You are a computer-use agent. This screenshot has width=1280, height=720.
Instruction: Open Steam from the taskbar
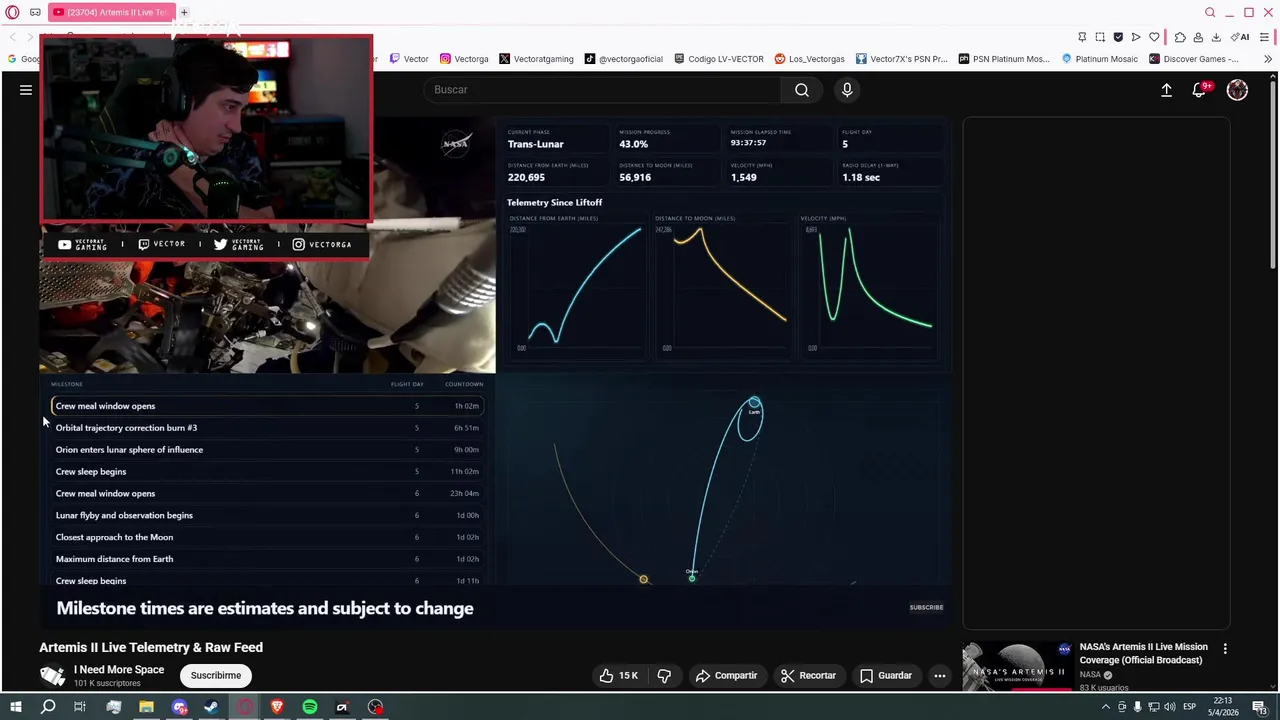211,707
